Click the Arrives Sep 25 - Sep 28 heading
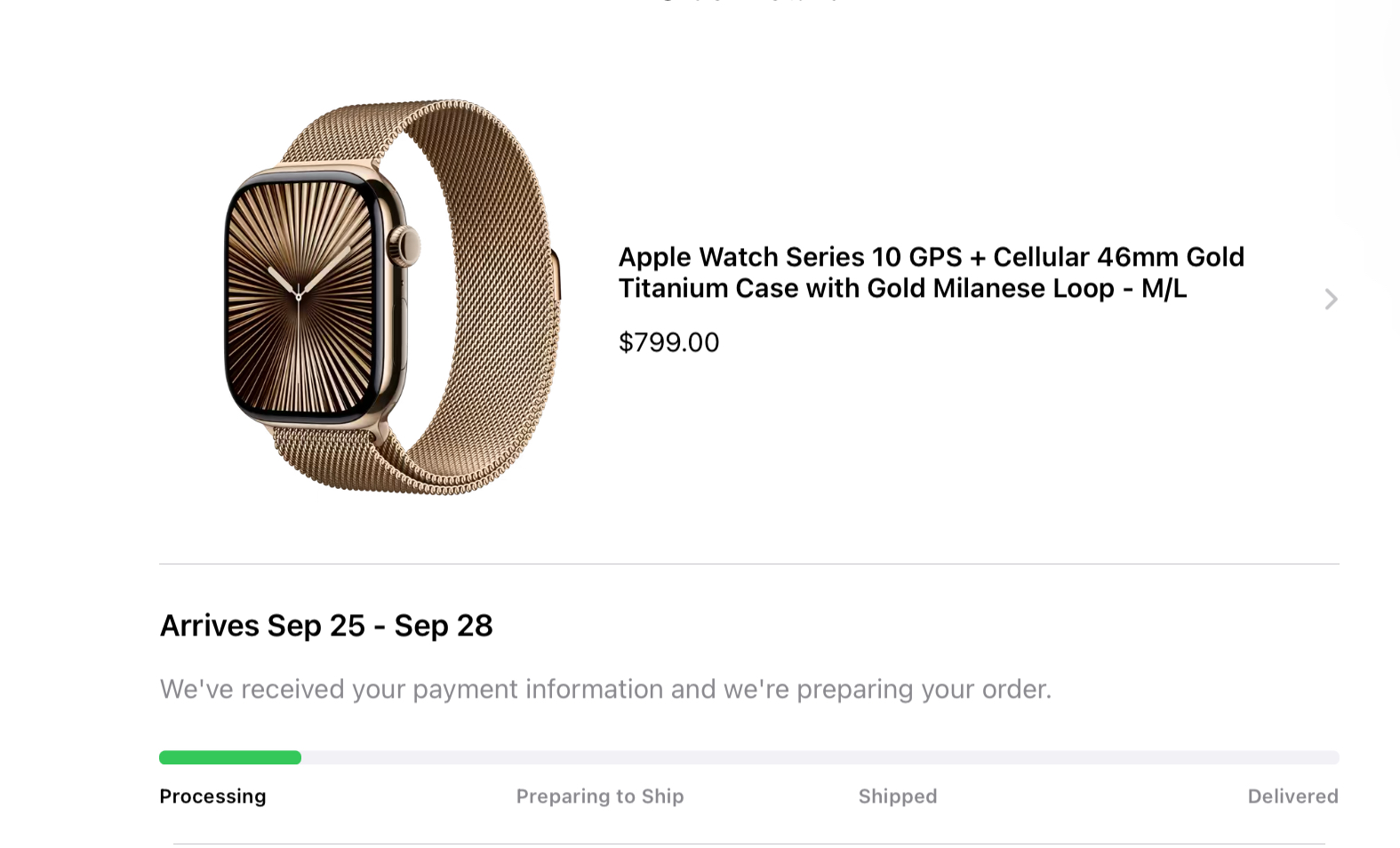This screenshot has width=1400, height=848. point(325,626)
